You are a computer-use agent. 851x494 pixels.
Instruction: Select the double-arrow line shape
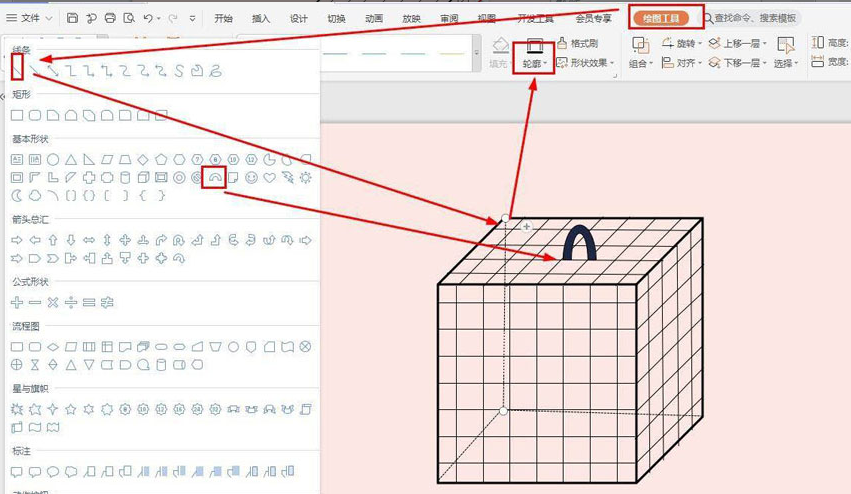[53, 71]
